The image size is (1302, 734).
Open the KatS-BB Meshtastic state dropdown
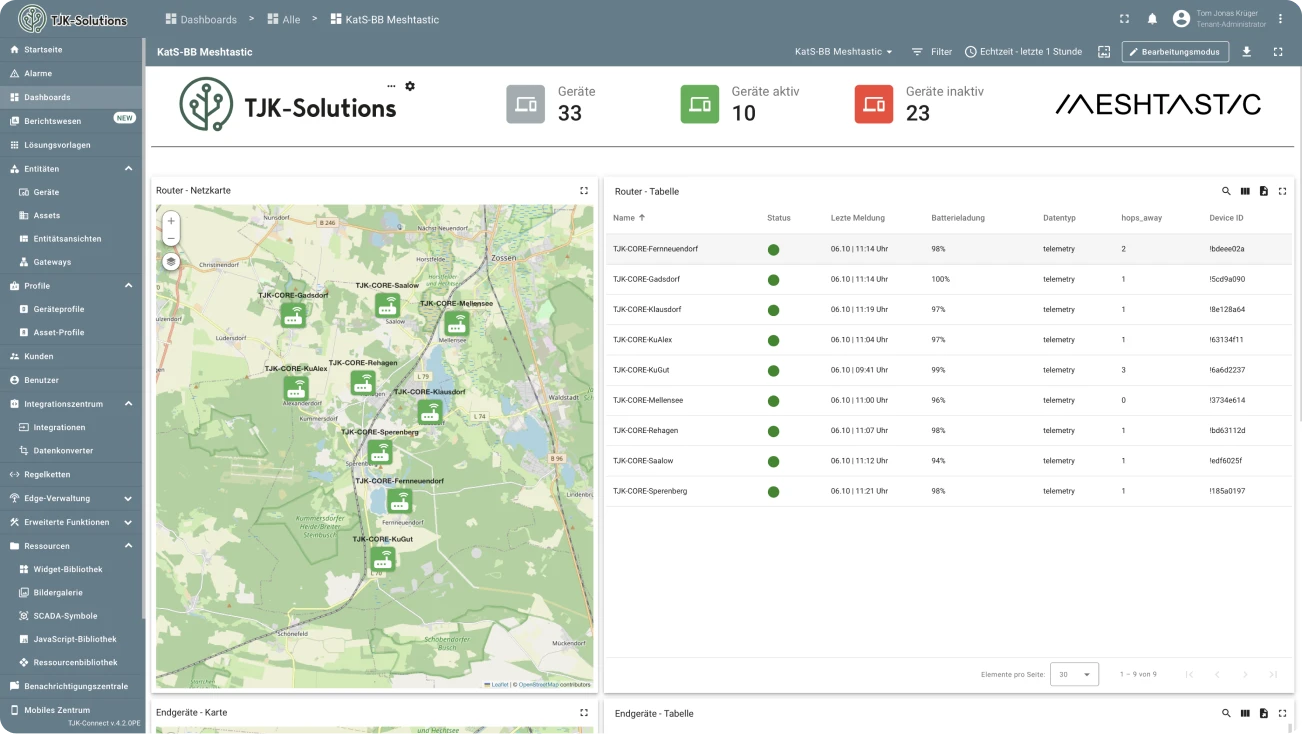coord(843,52)
